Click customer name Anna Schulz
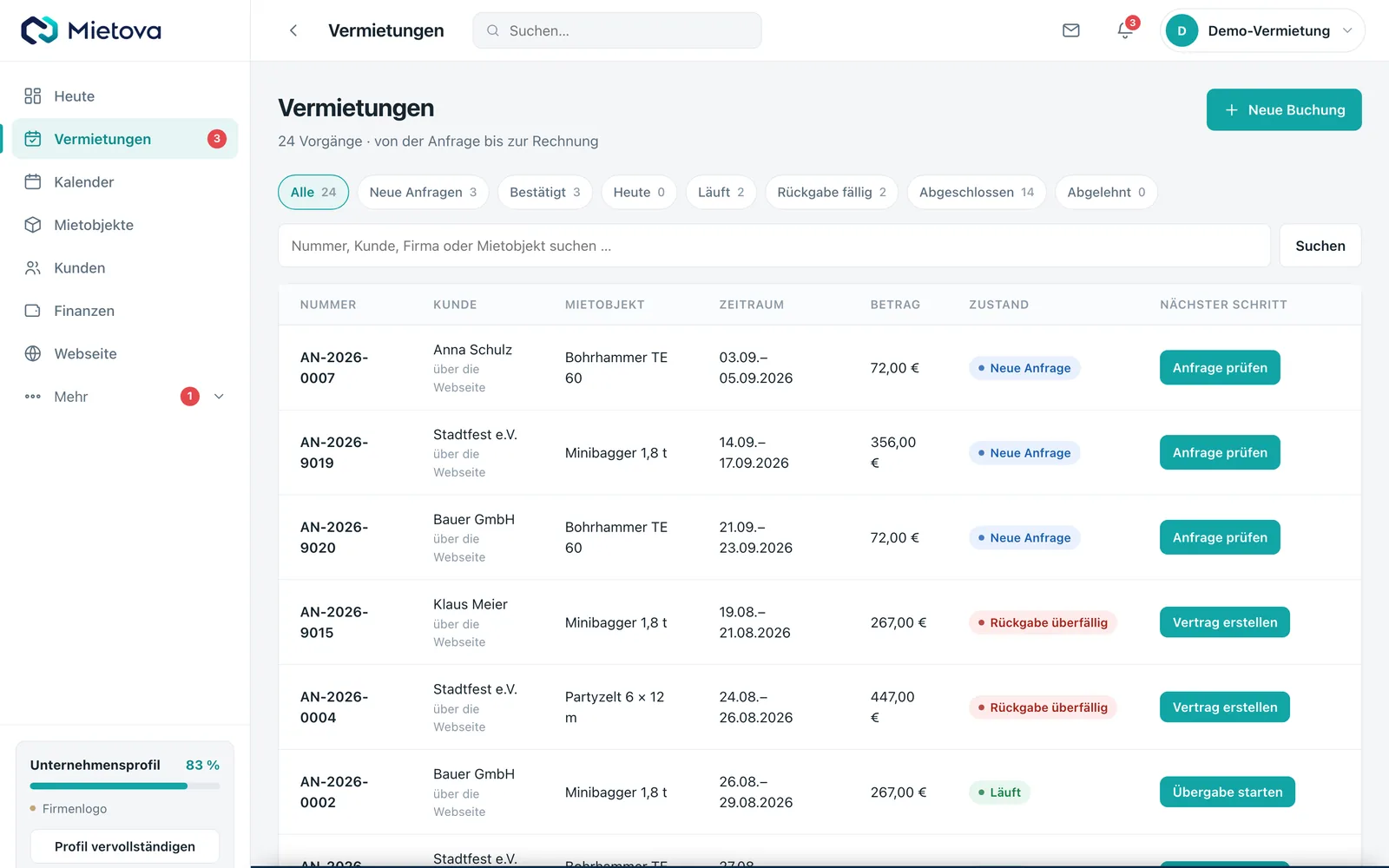This screenshot has width=1389, height=868. pyautogui.click(x=472, y=350)
